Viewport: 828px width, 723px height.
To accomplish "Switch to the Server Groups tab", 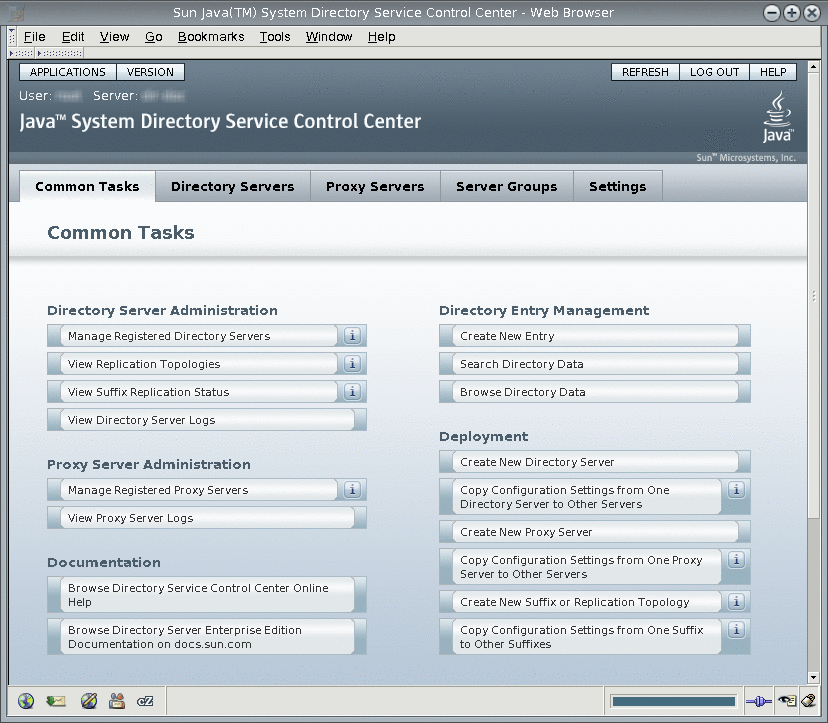I will 506,186.
